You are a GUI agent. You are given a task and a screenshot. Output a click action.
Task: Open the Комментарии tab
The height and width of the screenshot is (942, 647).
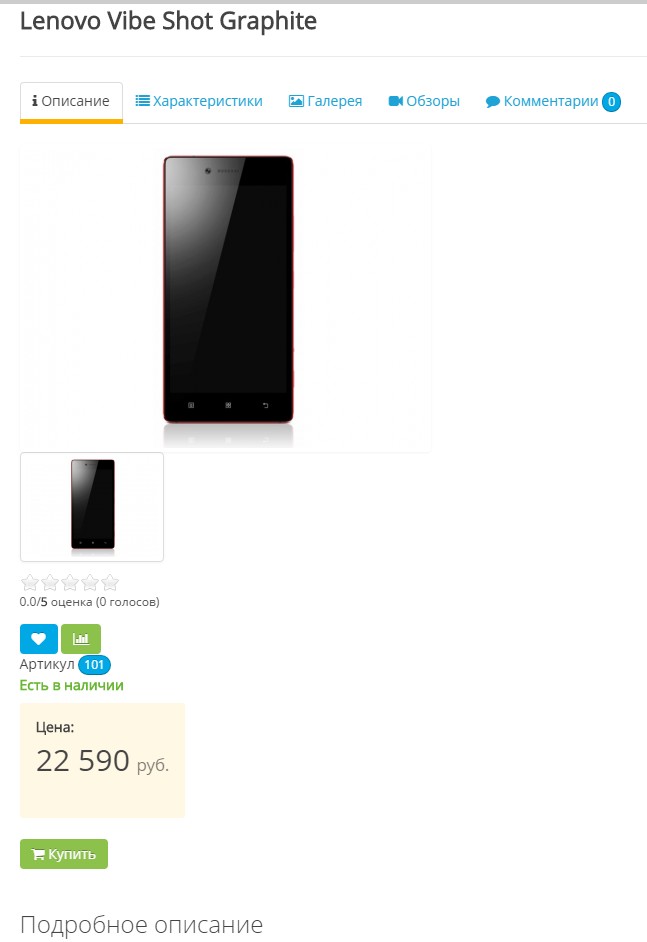(x=553, y=102)
